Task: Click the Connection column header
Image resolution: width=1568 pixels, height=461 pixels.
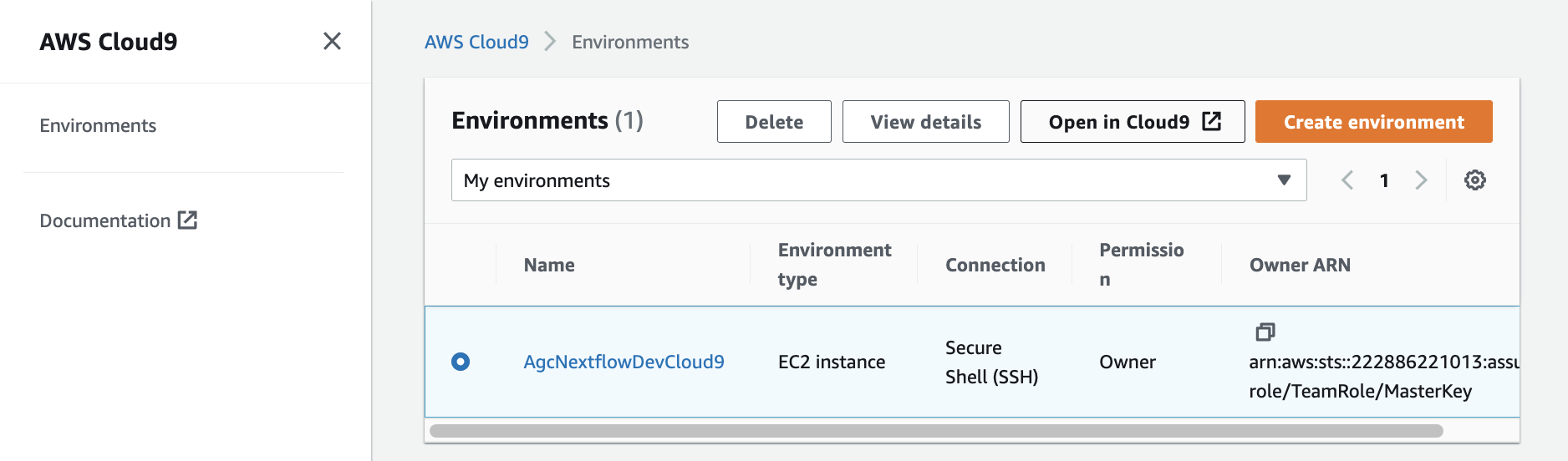Action: pos(995,265)
